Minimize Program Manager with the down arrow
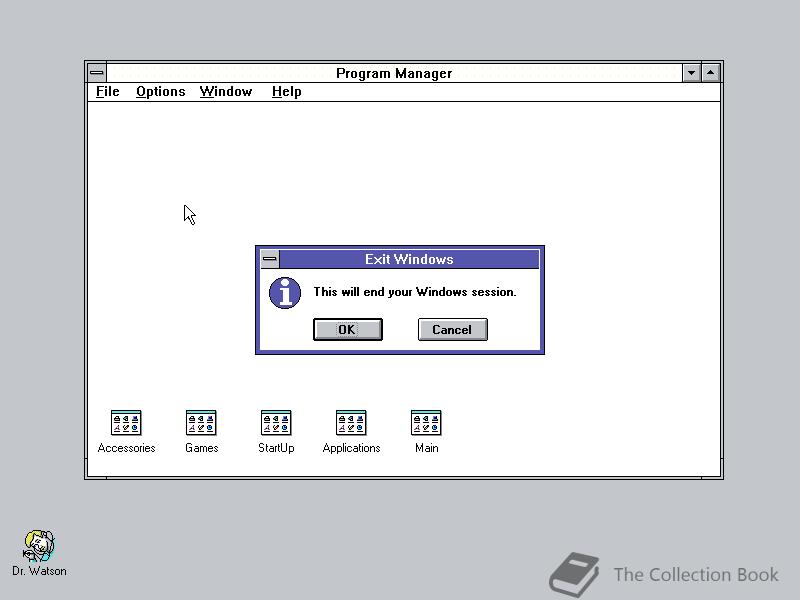The width and height of the screenshot is (800, 600). pos(691,73)
